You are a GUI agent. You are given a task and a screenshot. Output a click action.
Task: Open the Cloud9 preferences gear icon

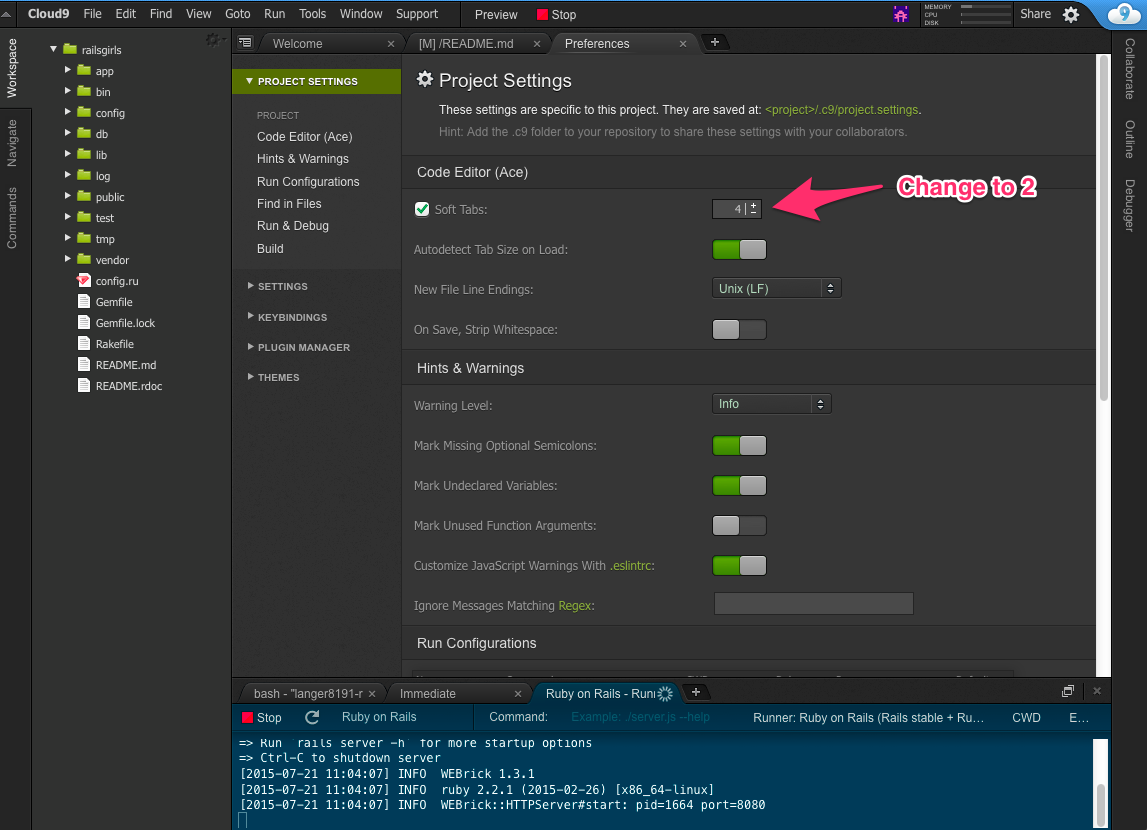coord(1071,15)
